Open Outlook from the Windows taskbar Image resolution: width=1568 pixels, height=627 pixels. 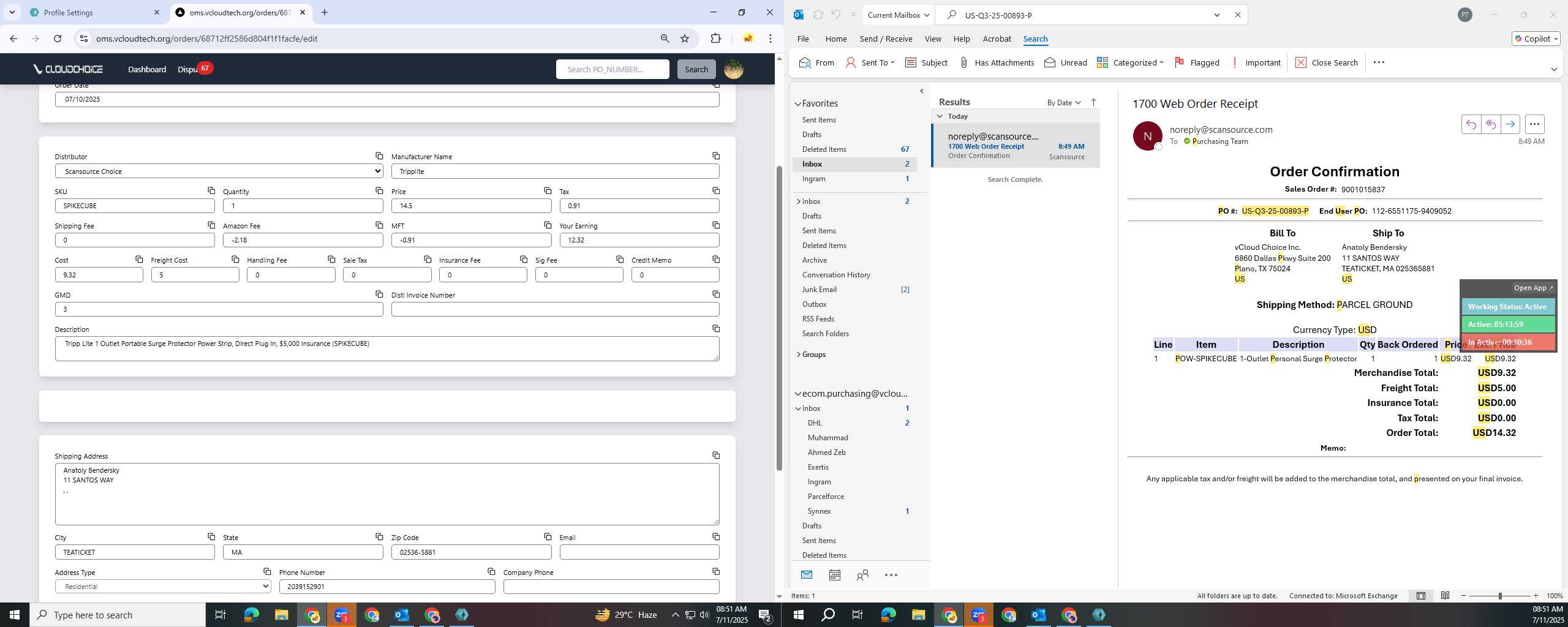(402, 615)
